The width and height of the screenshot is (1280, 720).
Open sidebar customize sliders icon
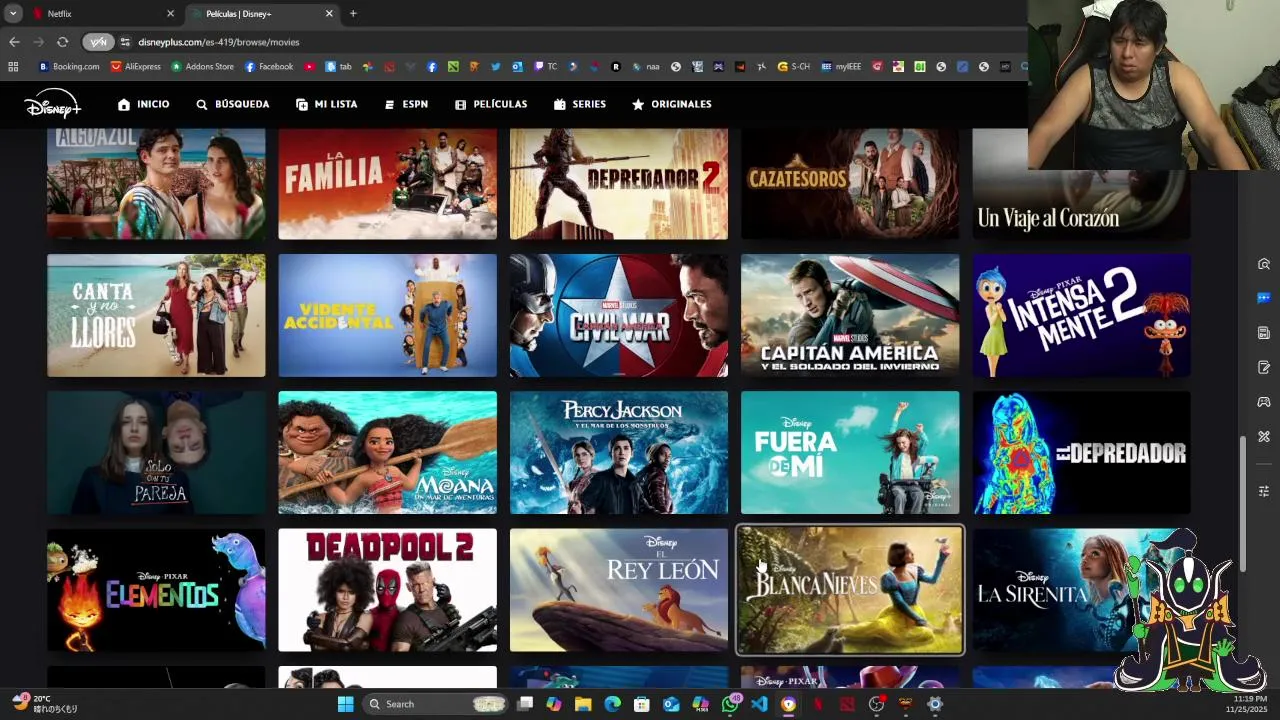pyautogui.click(x=1264, y=491)
